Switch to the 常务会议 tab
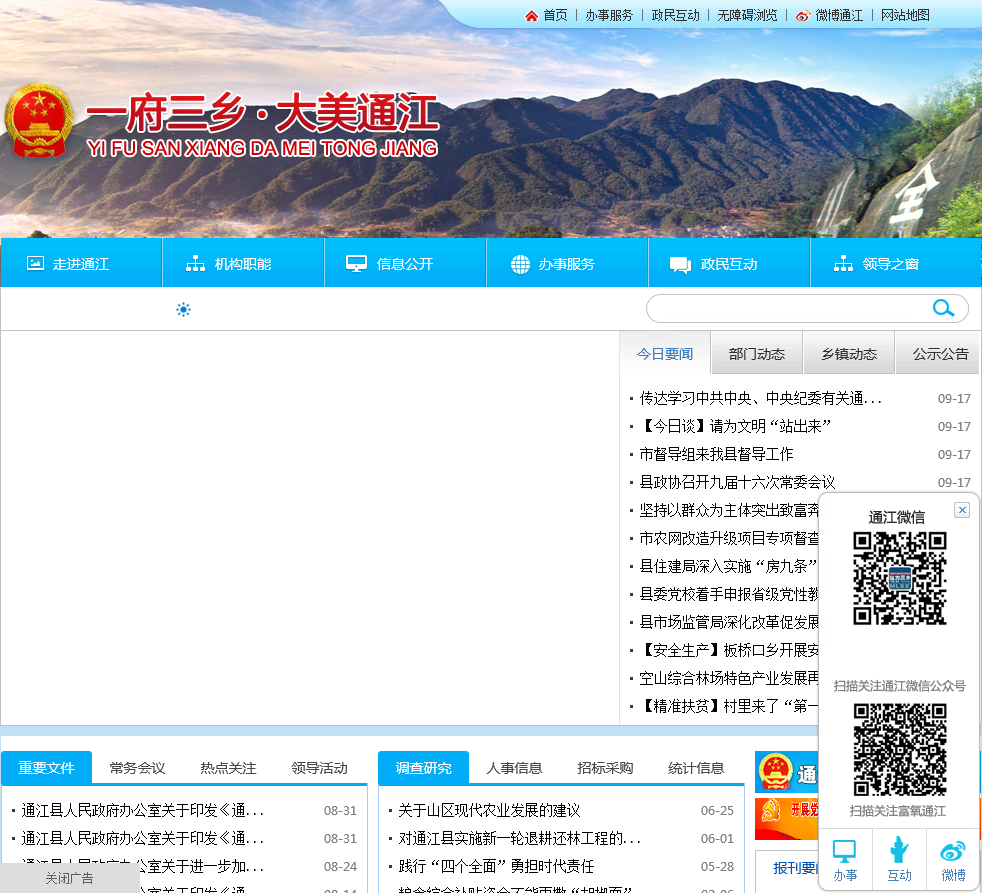Viewport: 982px width, 893px height. click(x=137, y=768)
